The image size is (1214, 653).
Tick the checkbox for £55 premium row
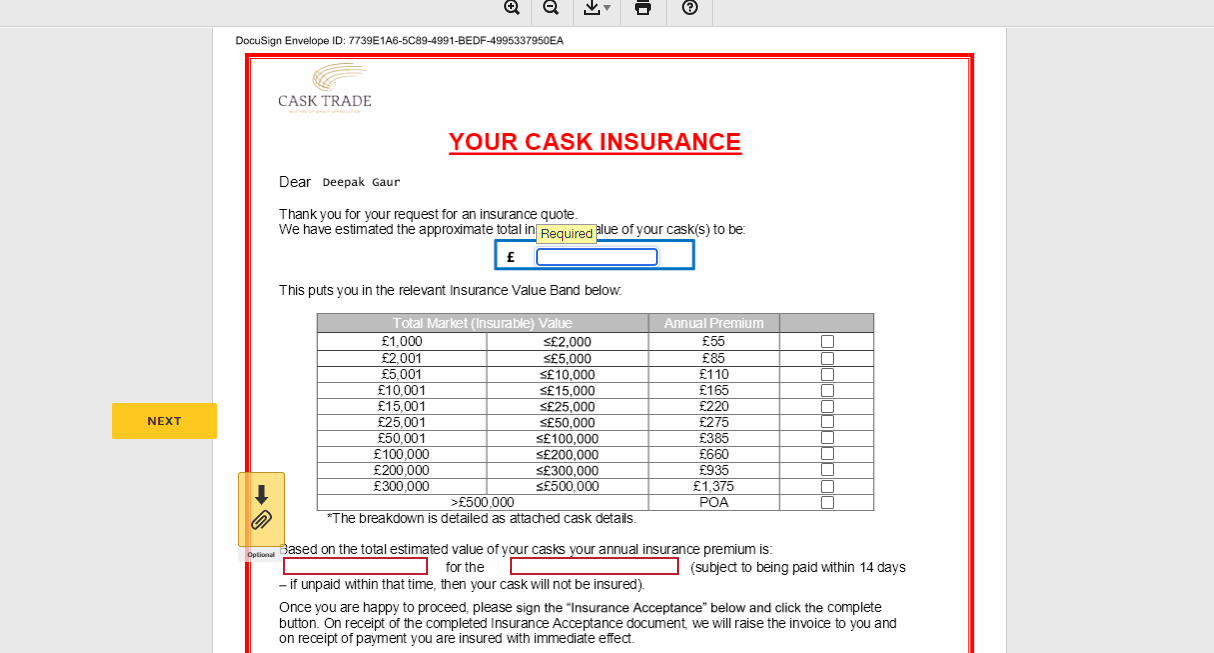pos(827,342)
